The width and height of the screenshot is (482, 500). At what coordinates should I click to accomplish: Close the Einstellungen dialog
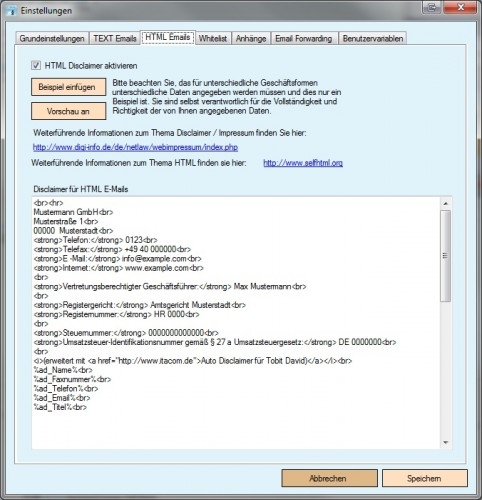(x=460, y=7)
